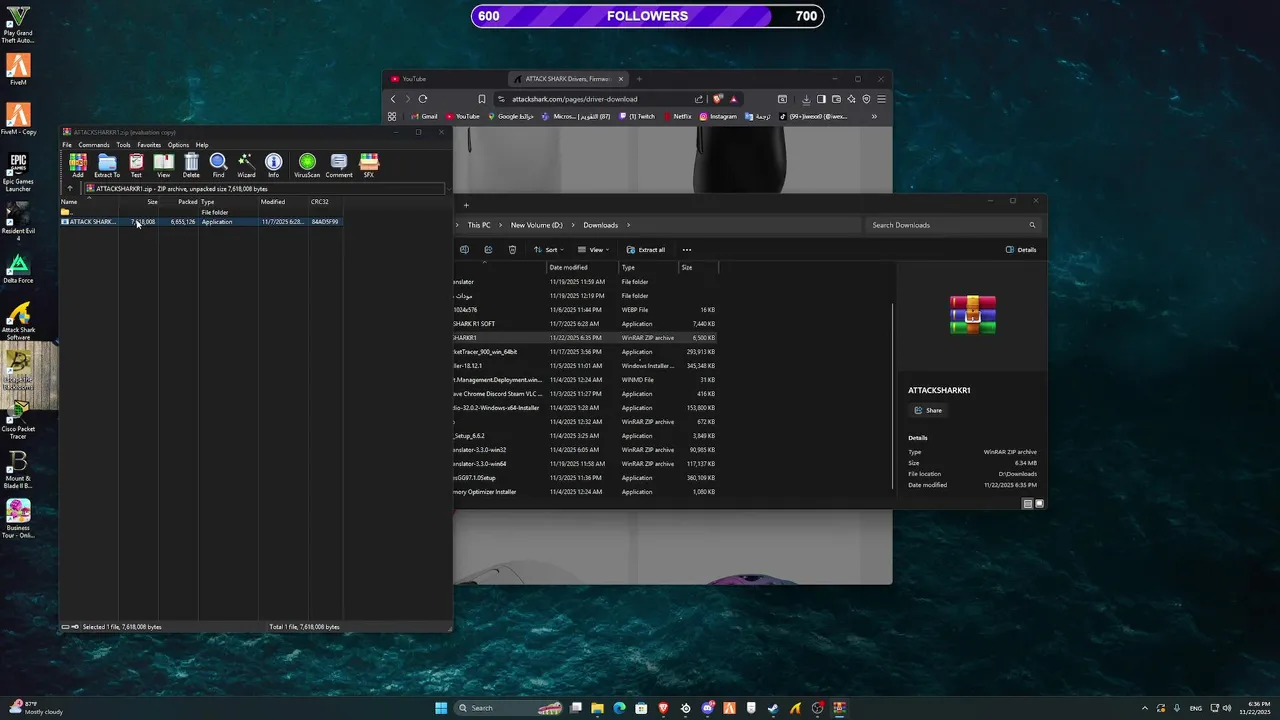The image size is (1280, 720).
Task: Sort WinRAR list by Packed column
Action: click(178, 202)
